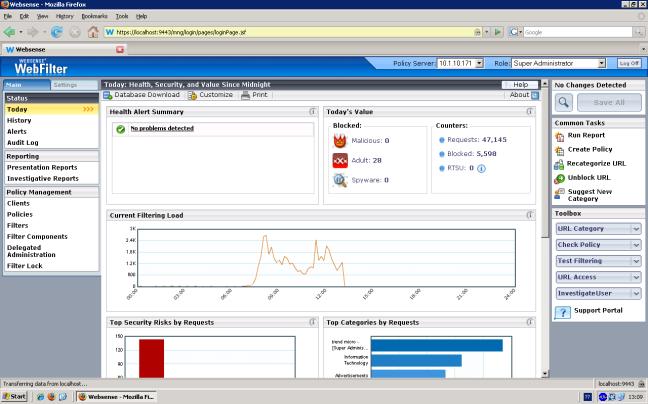Click the Support Portal question mark icon
The image size is (648, 404).
562,312
